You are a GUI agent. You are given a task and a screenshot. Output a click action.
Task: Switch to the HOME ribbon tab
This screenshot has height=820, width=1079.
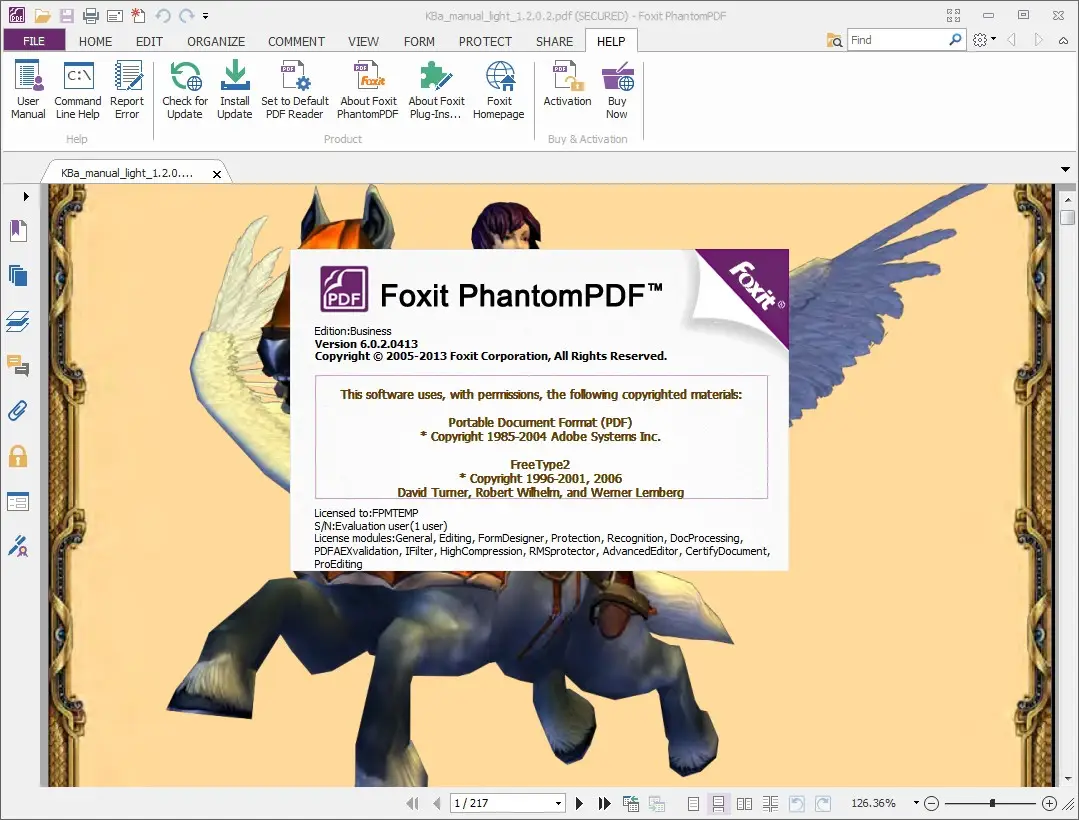point(95,41)
